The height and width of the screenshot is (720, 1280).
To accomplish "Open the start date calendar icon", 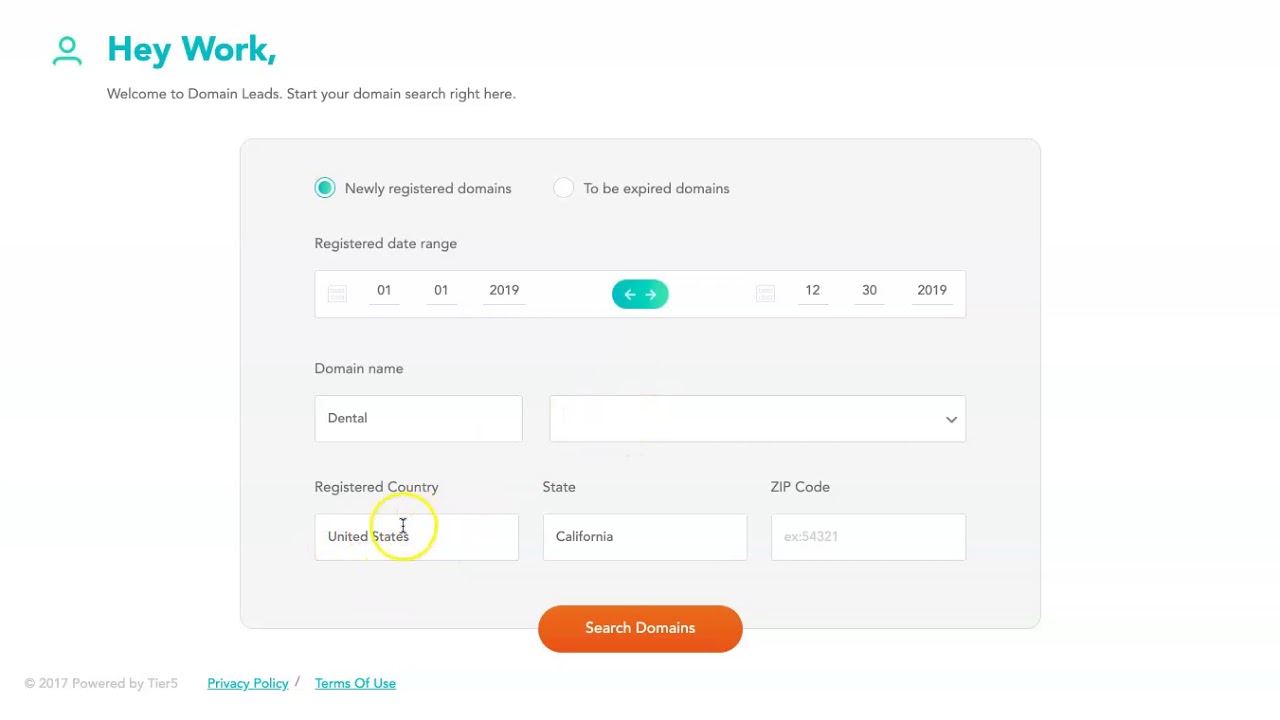I will click(337, 293).
